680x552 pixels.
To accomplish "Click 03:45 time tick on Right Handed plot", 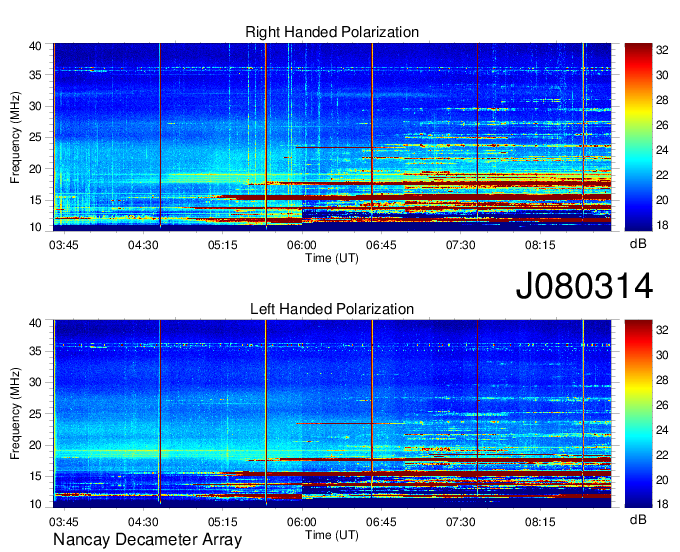I will click(x=64, y=245).
